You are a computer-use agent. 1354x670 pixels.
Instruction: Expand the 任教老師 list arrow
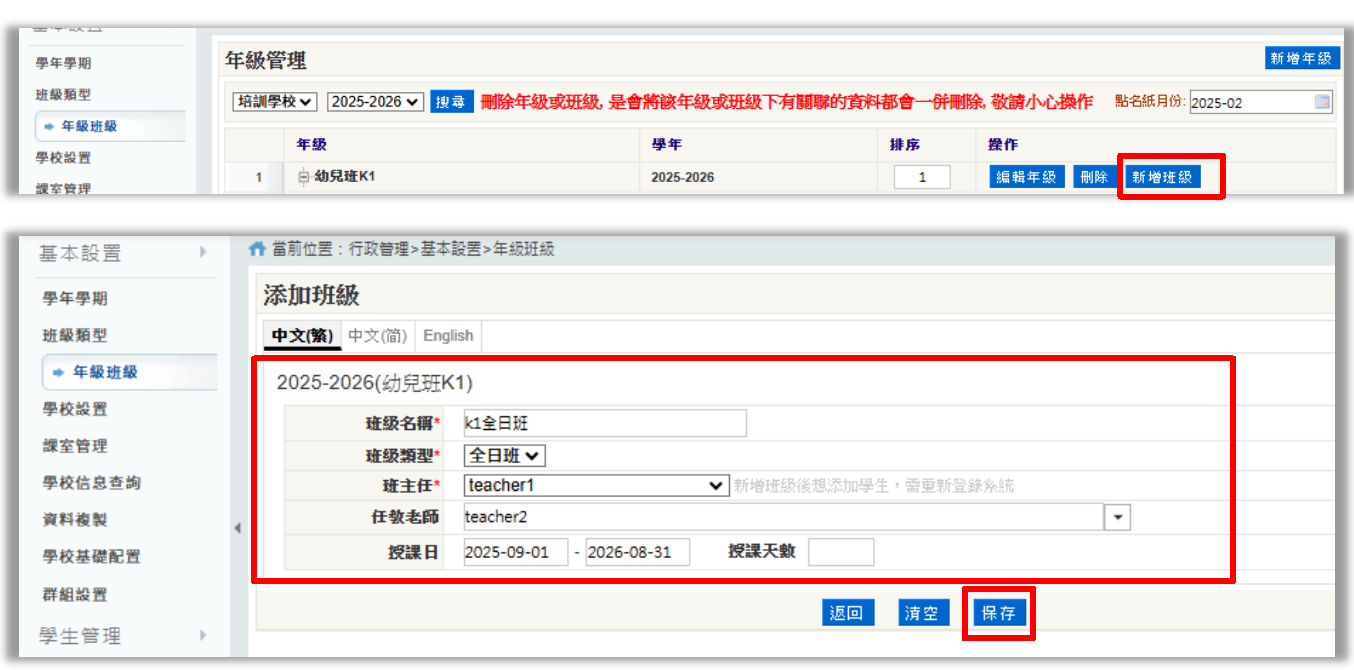pos(1117,517)
